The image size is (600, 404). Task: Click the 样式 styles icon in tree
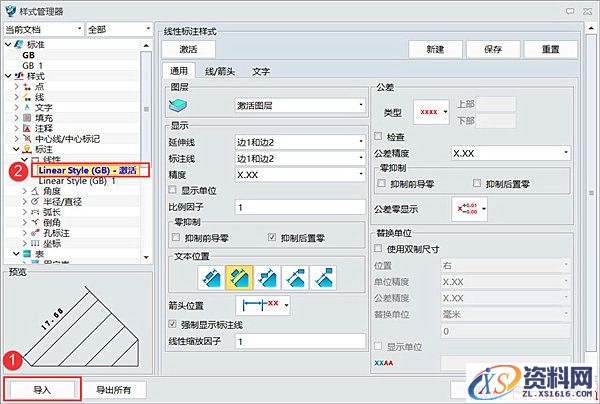(x=18, y=76)
